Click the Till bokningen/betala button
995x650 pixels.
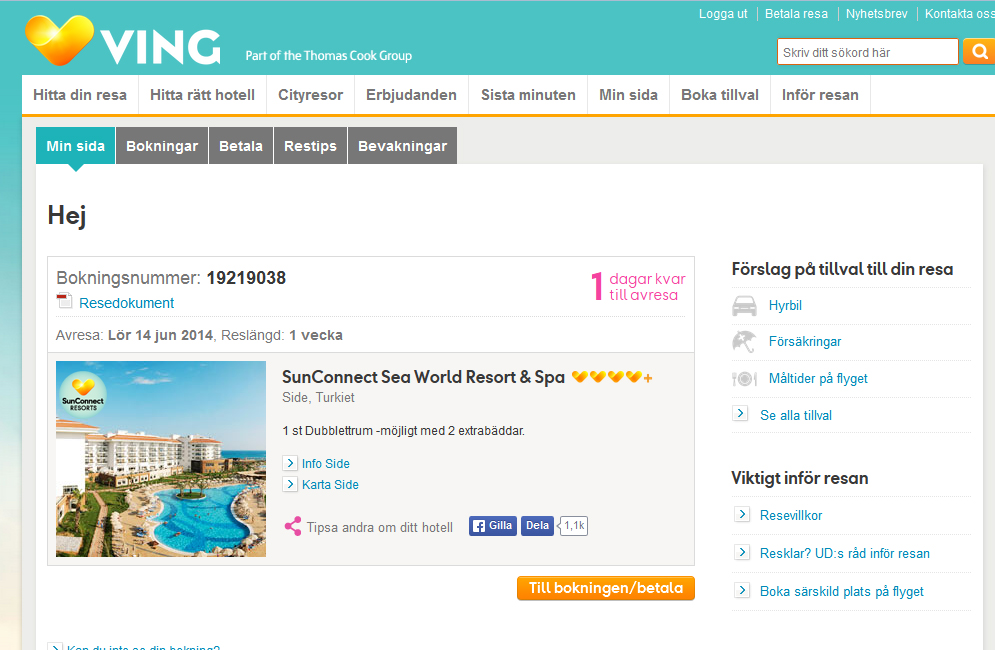click(x=606, y=588)
